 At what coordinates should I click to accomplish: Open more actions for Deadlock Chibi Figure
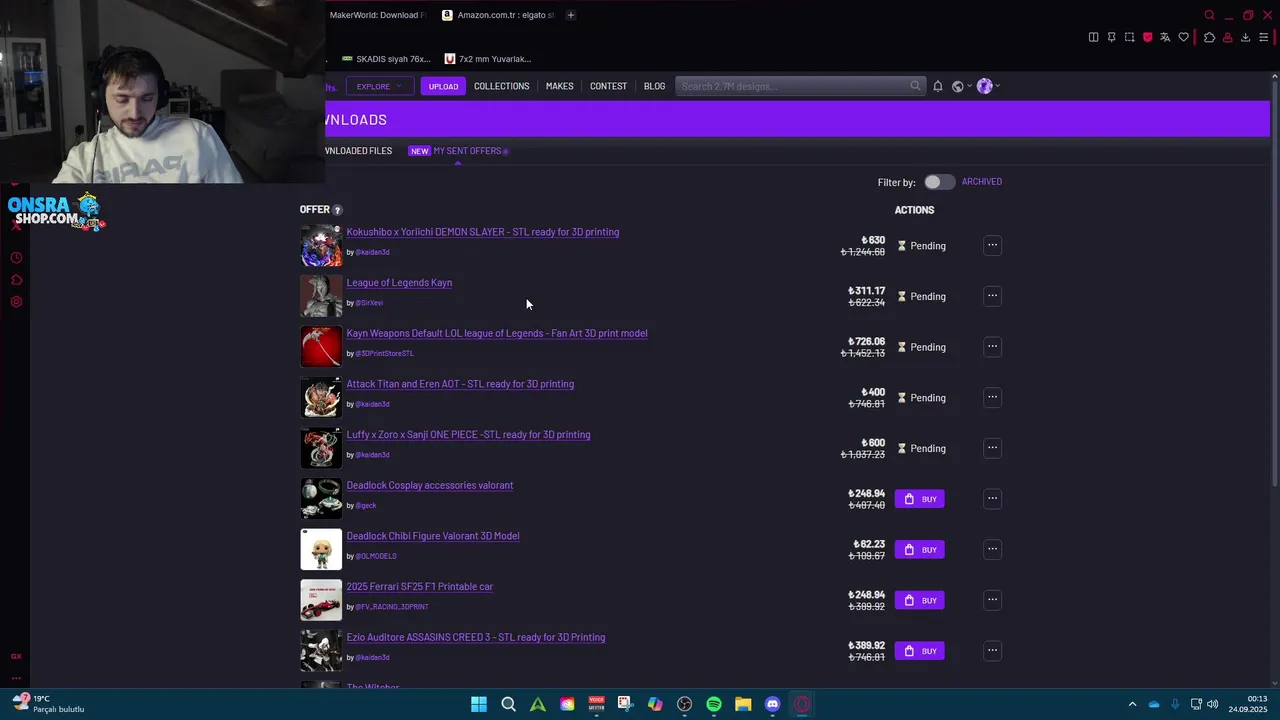(992, 549)
